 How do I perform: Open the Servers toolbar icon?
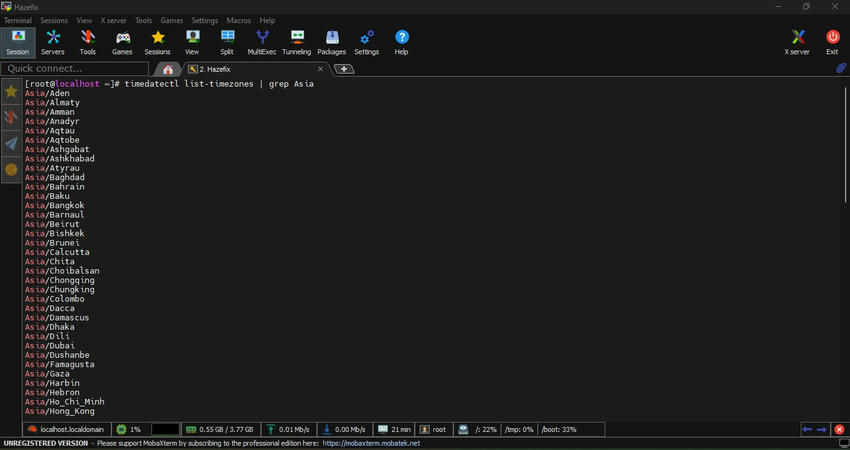click(x=53, y=42)
